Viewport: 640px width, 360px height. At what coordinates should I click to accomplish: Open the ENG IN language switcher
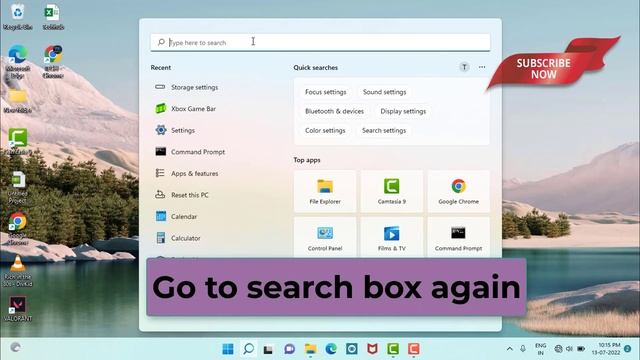pos(540,349)
